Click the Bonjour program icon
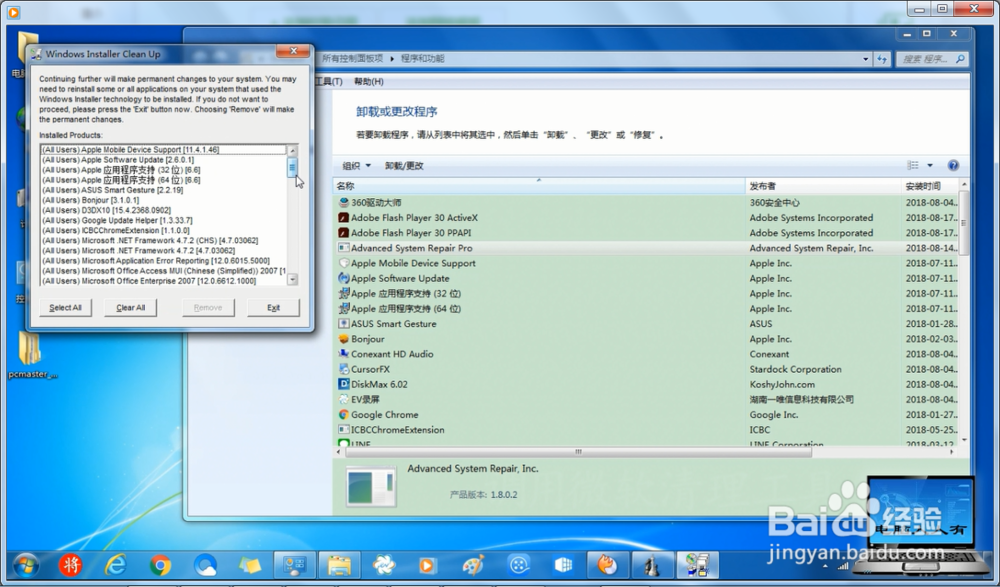This screenshot has height=587, width=1000. tap(344, 339)
